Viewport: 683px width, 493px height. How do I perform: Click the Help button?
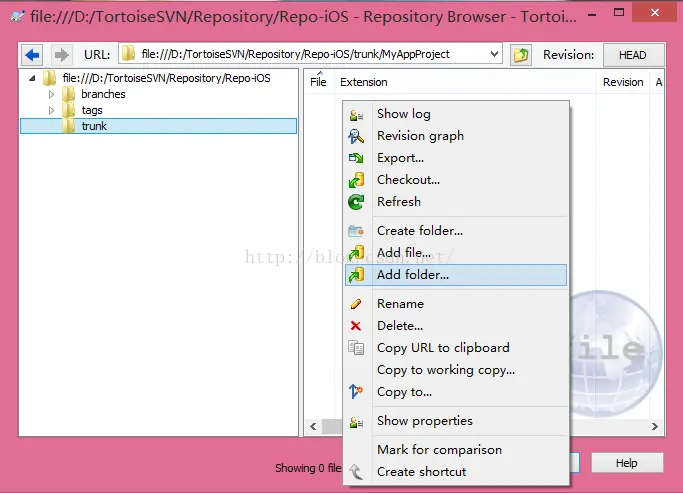[627, 463]
